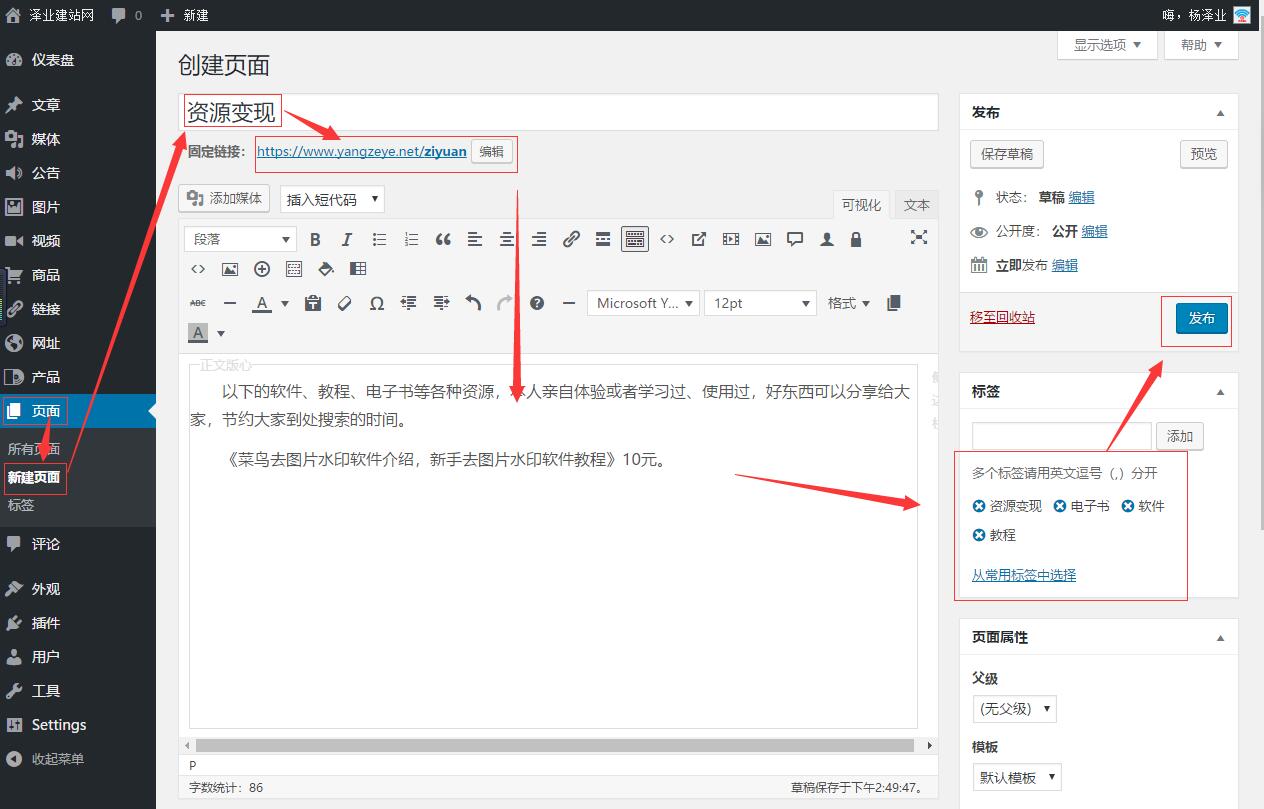Open distraction-free fullscreen mode
Image resolution: width=1264 pixels, height=809 pixels.
(x=919, y=237)
